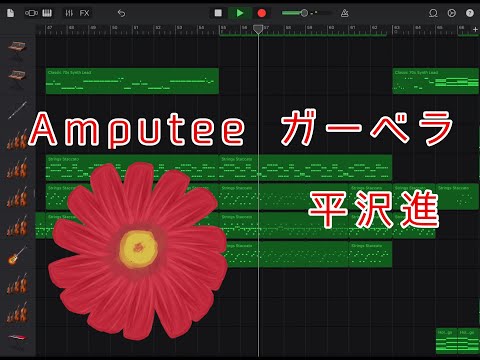Open the help question mark
The image size is (480, 360).
click(x=470, y=13)
